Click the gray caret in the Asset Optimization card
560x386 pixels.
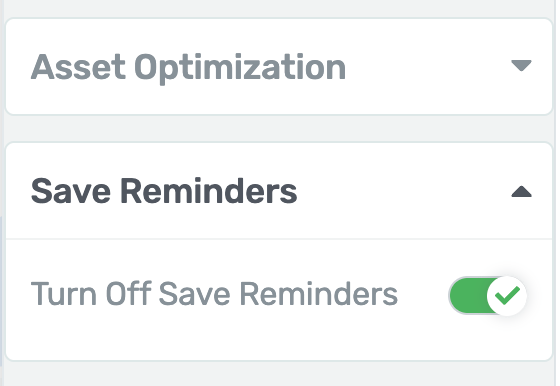(x=521, y=66)
